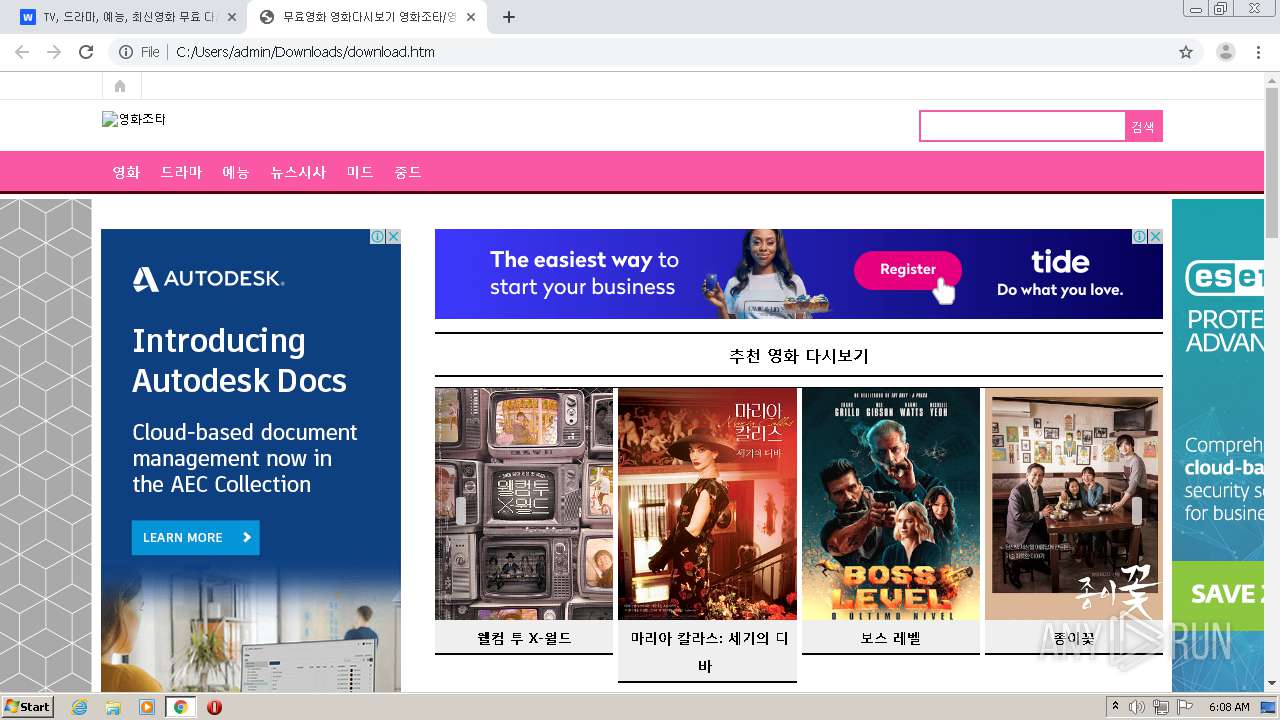Screen dimensions: 1280x720
Task: Open a new browser tab
Action: pos(509,17)
